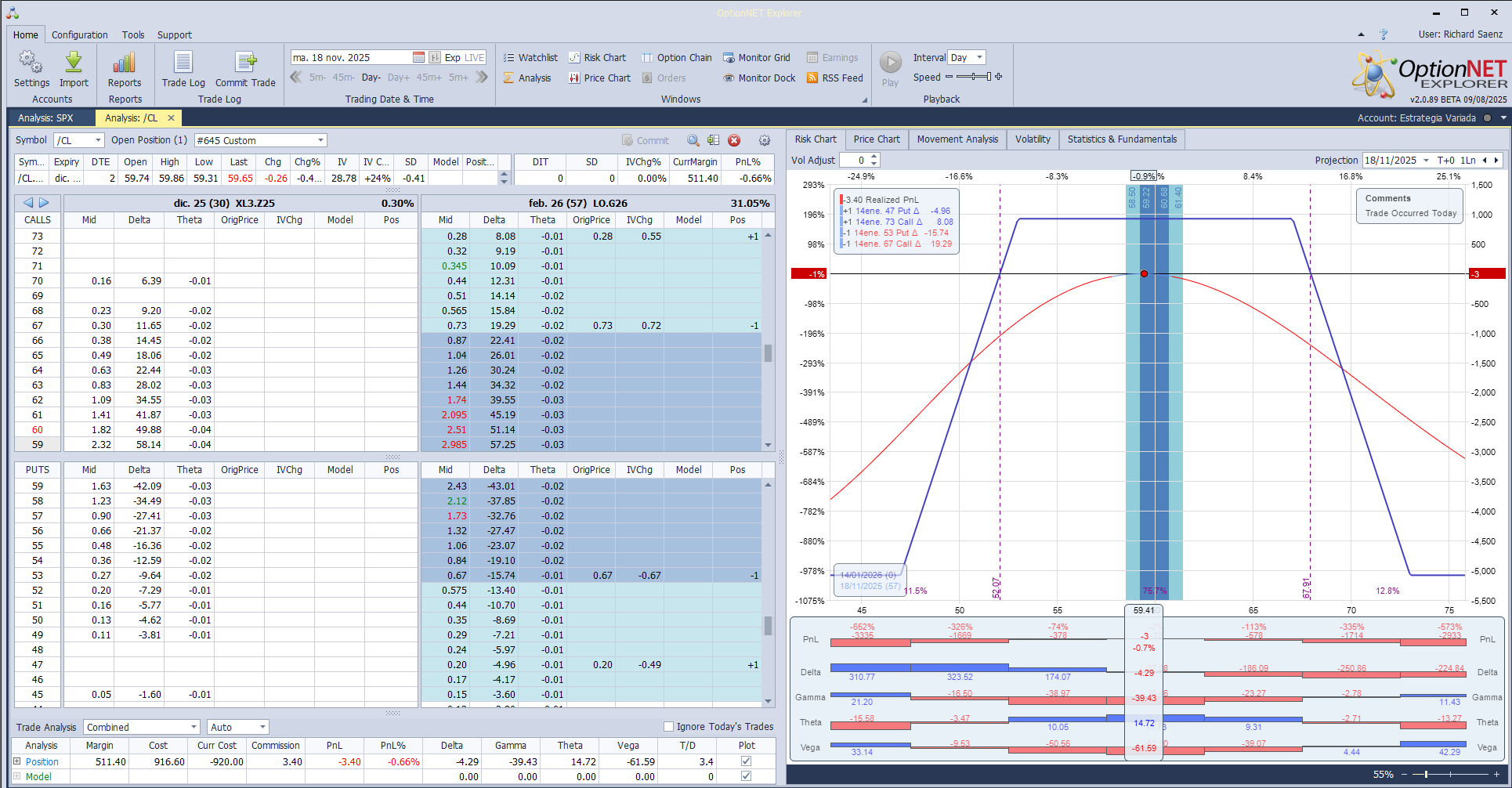1512x788 pixels.
Task: Click the chart zoom slider at 55%
Action: click(x=1450, y=774)
